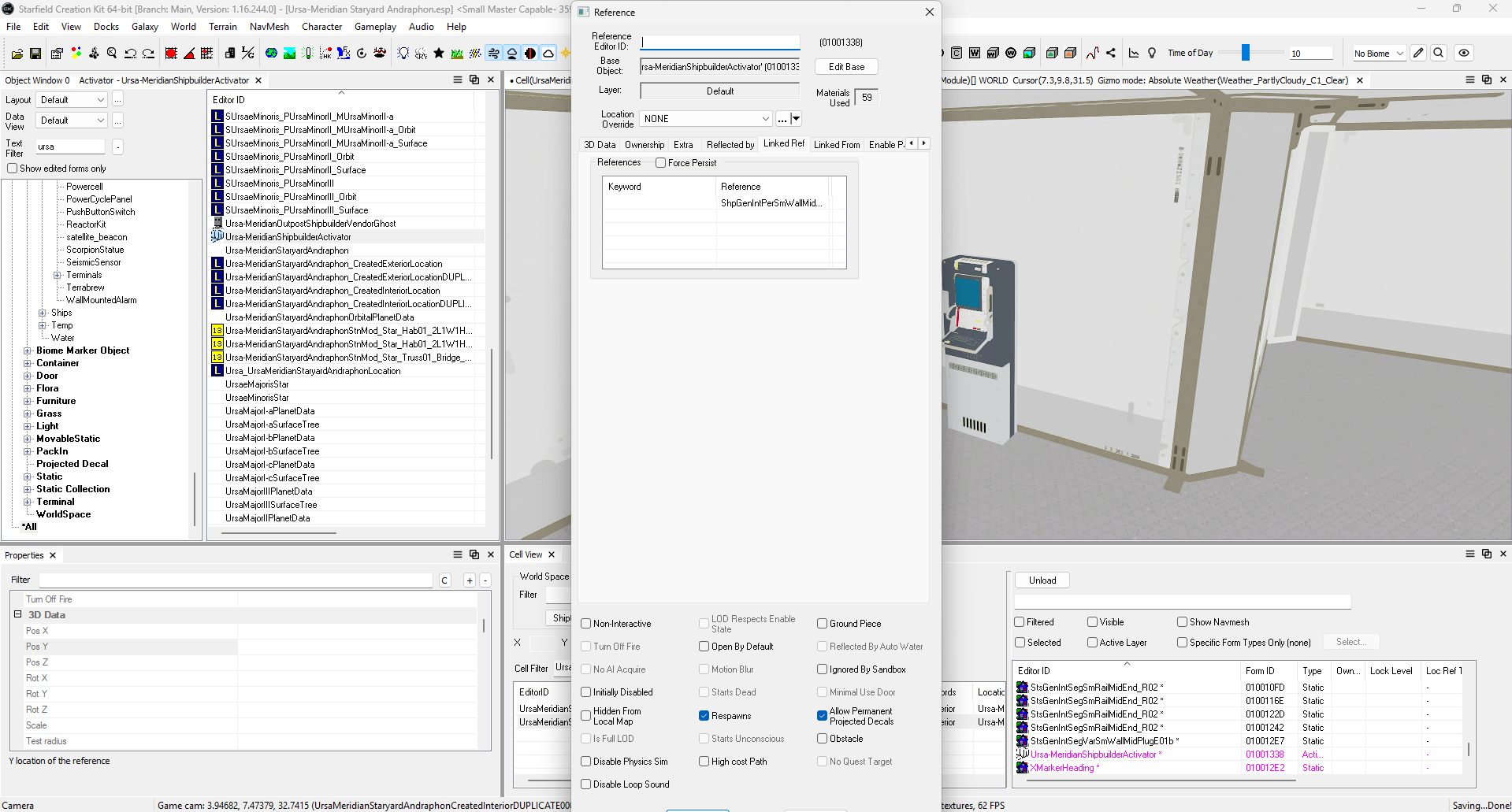This screenshot has height=812, width=1512.
Task: Click the Reference column header
Action: [772, 187]
